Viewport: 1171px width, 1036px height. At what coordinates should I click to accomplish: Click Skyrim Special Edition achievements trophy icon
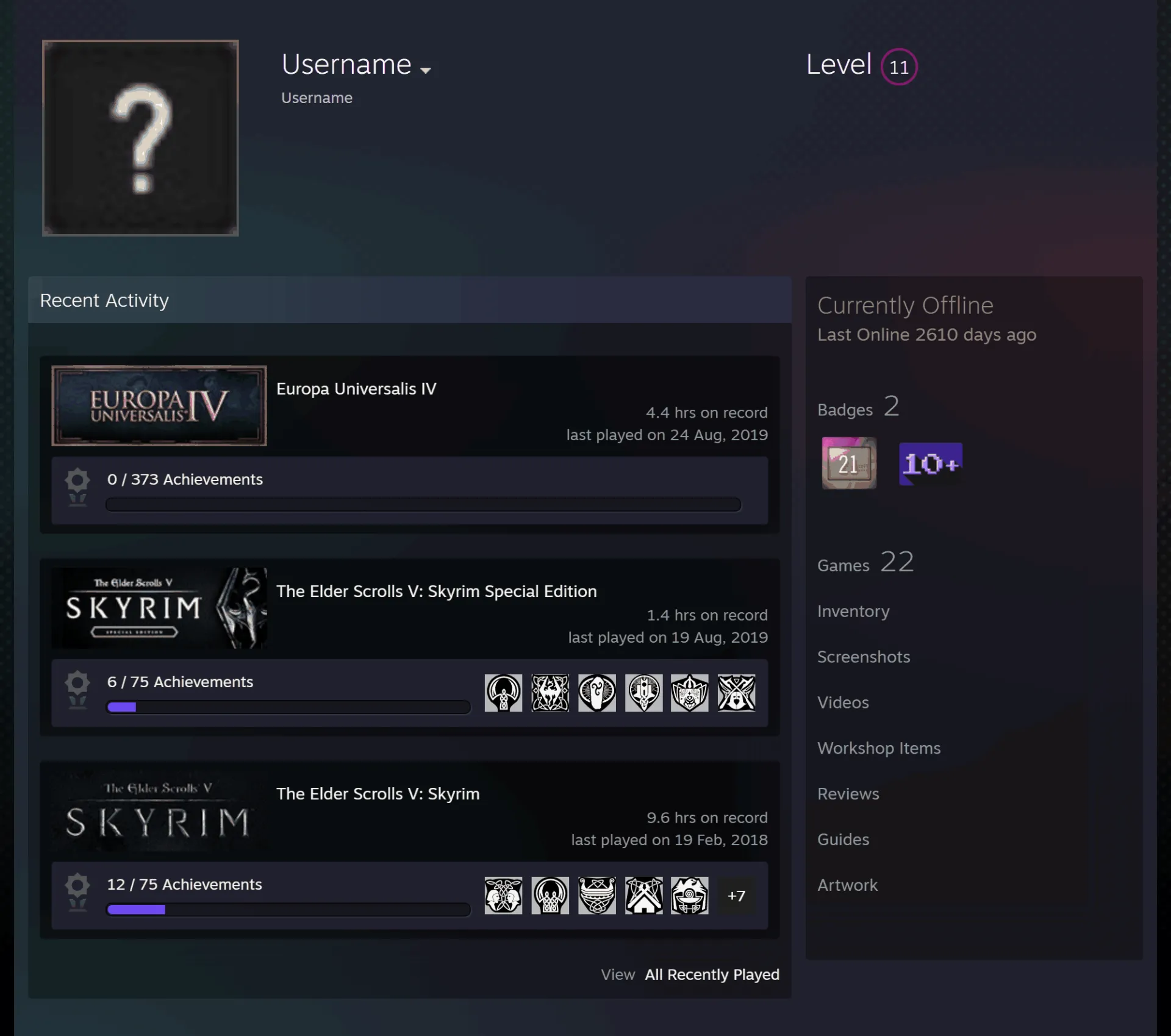[x=77, y=690]
